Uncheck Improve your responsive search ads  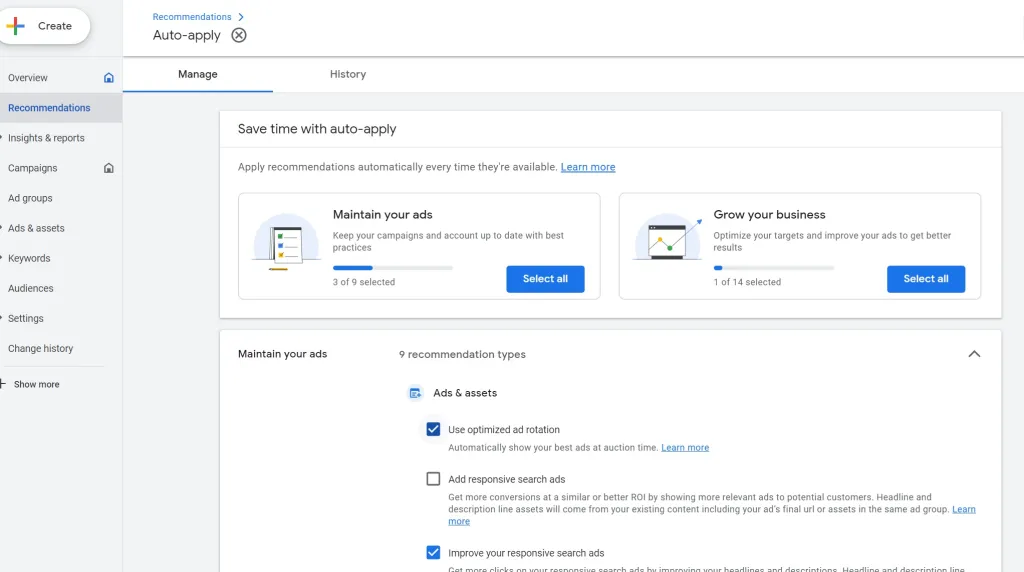(x=433, y=552)
